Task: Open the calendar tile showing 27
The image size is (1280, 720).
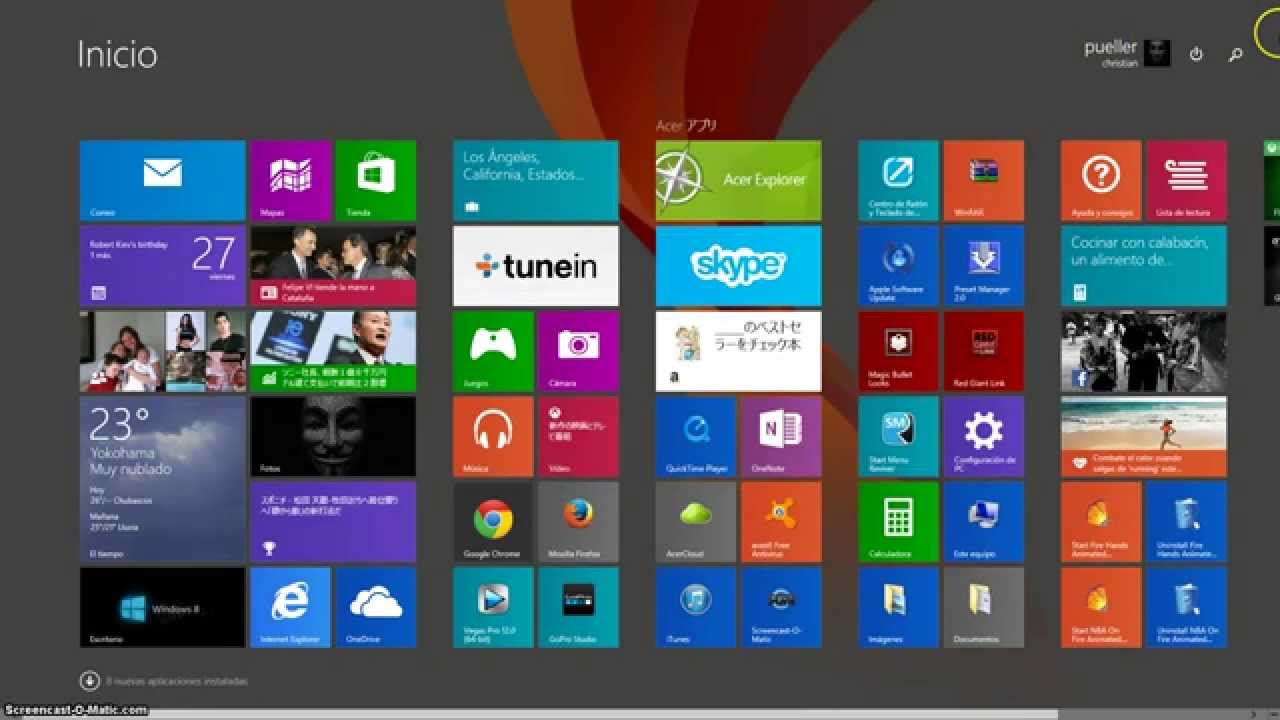Action: coord(162,266)
